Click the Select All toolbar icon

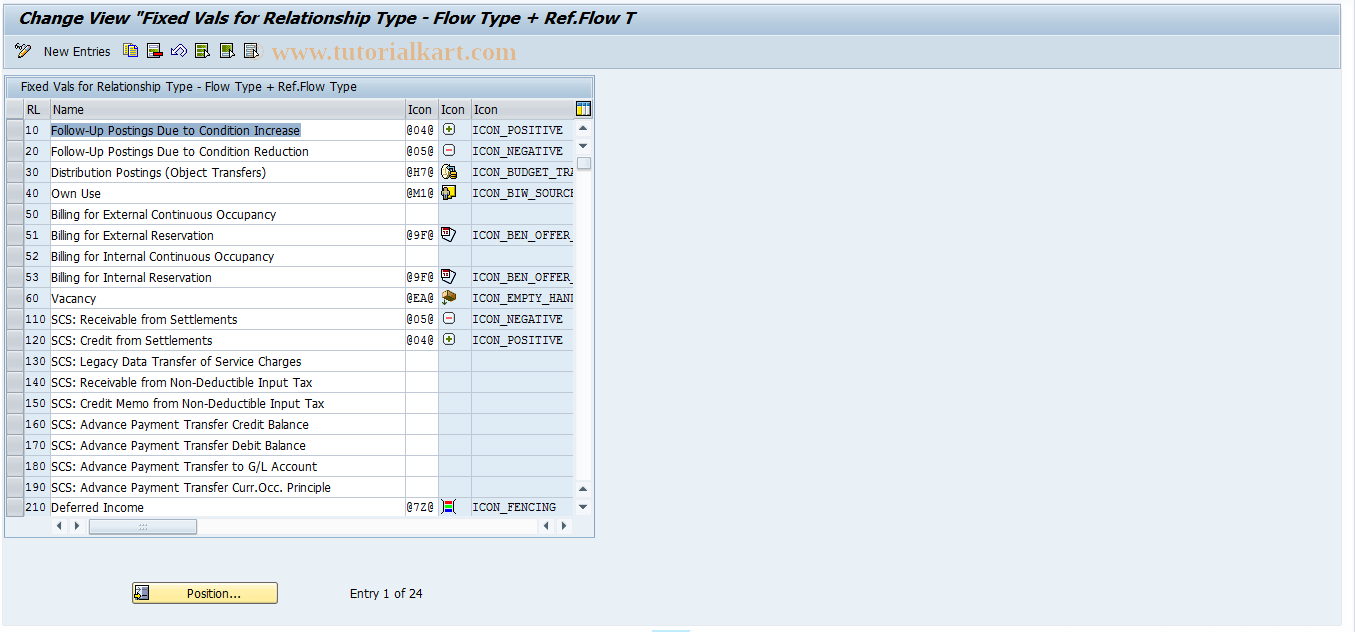click(x=203, y=51)
